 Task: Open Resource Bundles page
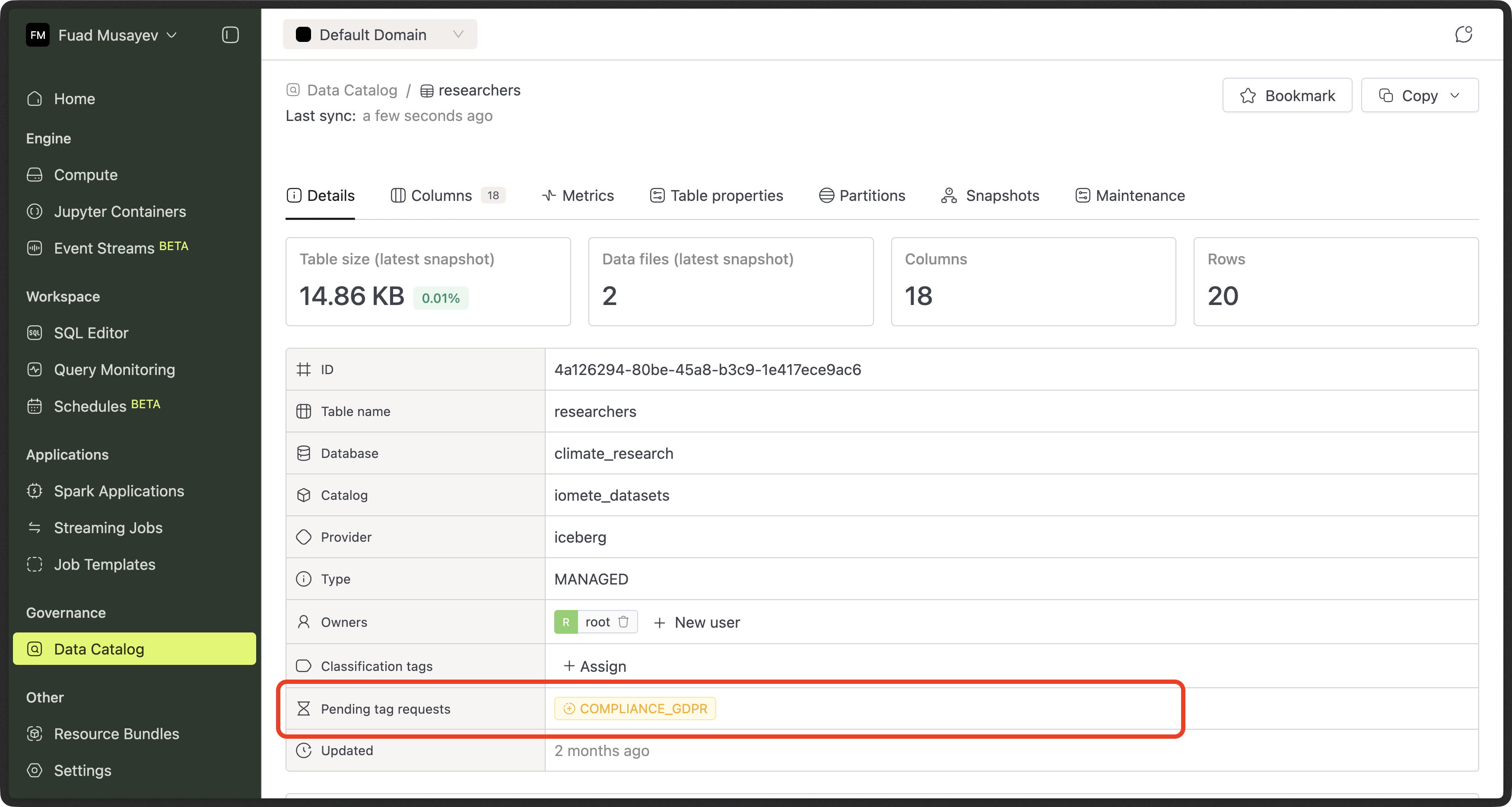[116, 734]
